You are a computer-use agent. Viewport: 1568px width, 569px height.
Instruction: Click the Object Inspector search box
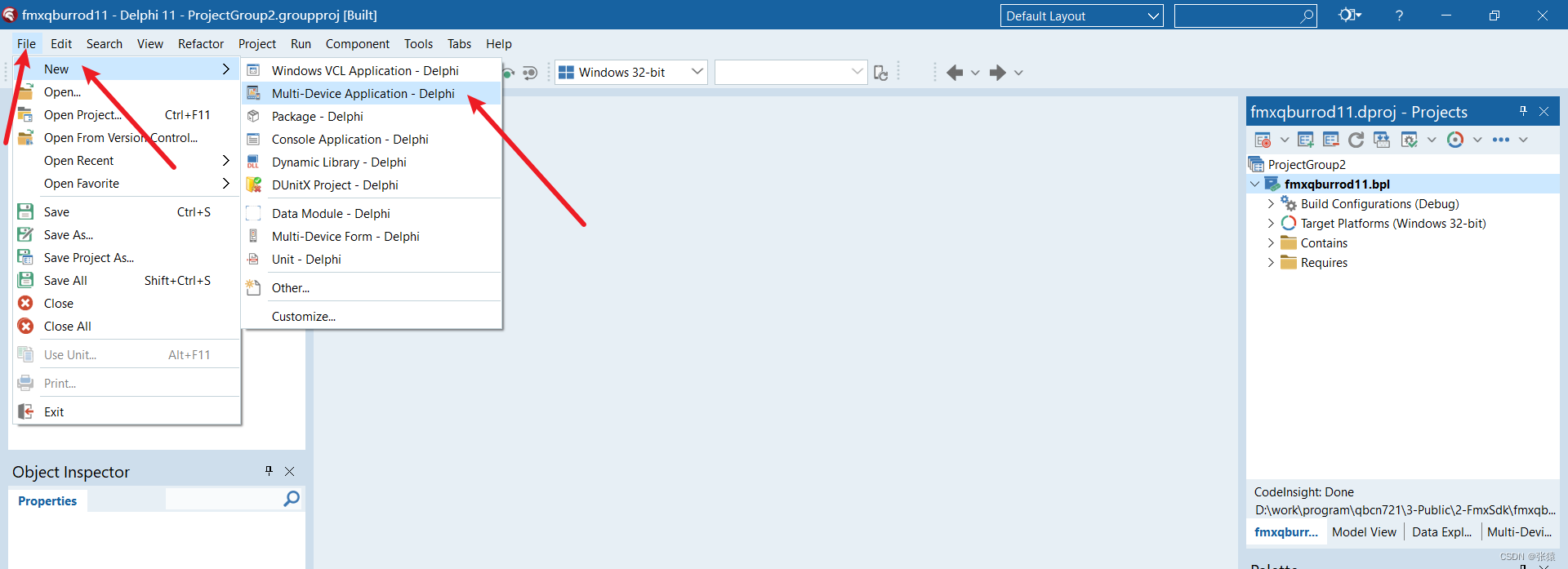(x=234, y=499)
